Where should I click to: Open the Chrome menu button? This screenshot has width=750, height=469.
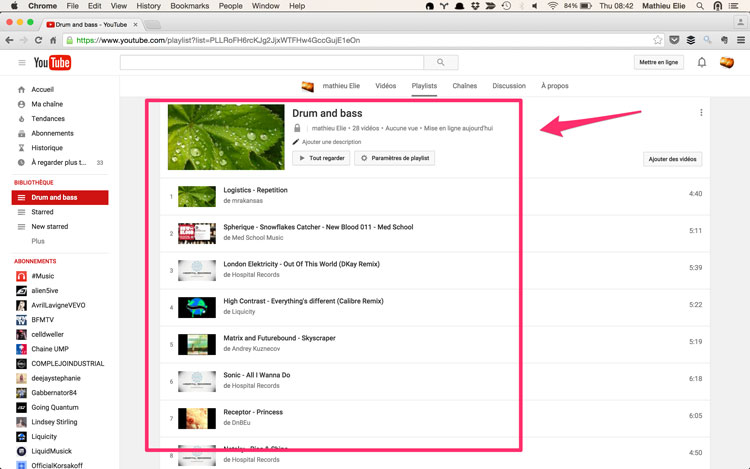[x=740, y=40]
